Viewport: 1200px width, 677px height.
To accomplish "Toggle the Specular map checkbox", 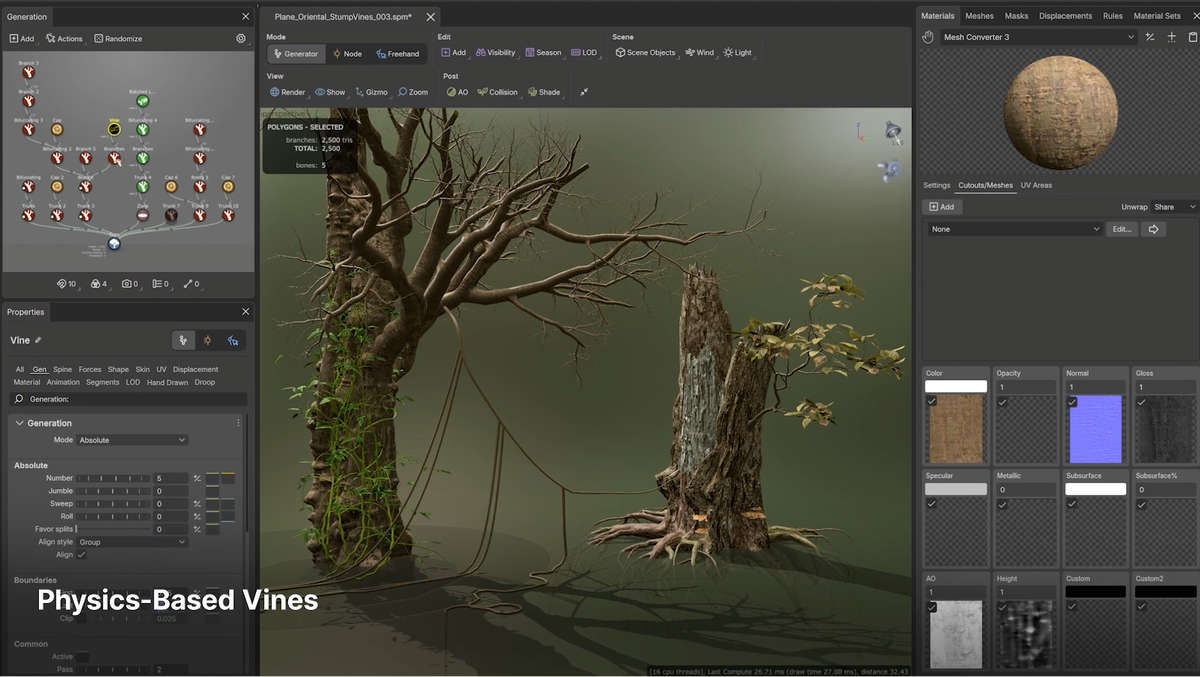I will (932, 503).
